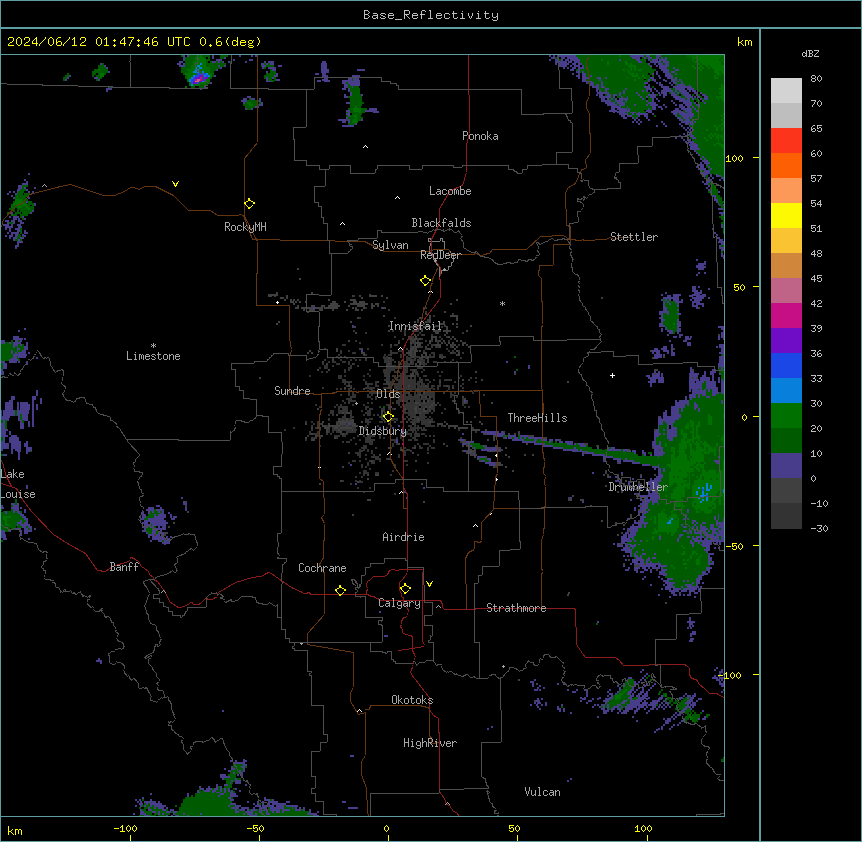The image size is (862, 842).
Task: Click the Strathmore label
Action: click(x=516, y=608)
